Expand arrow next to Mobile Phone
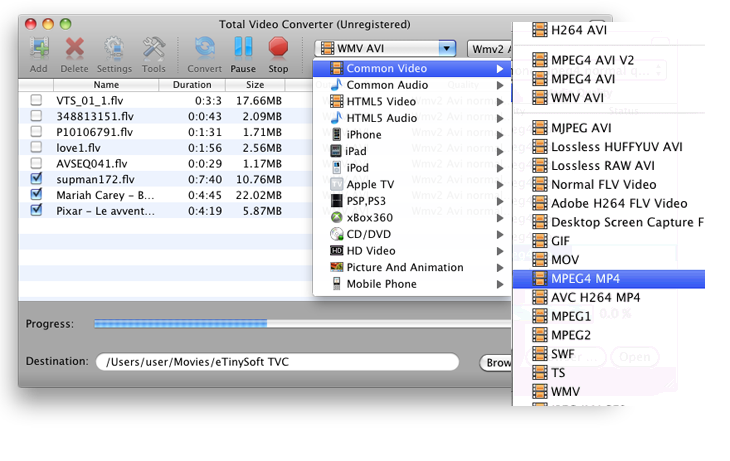 point(500,284)
